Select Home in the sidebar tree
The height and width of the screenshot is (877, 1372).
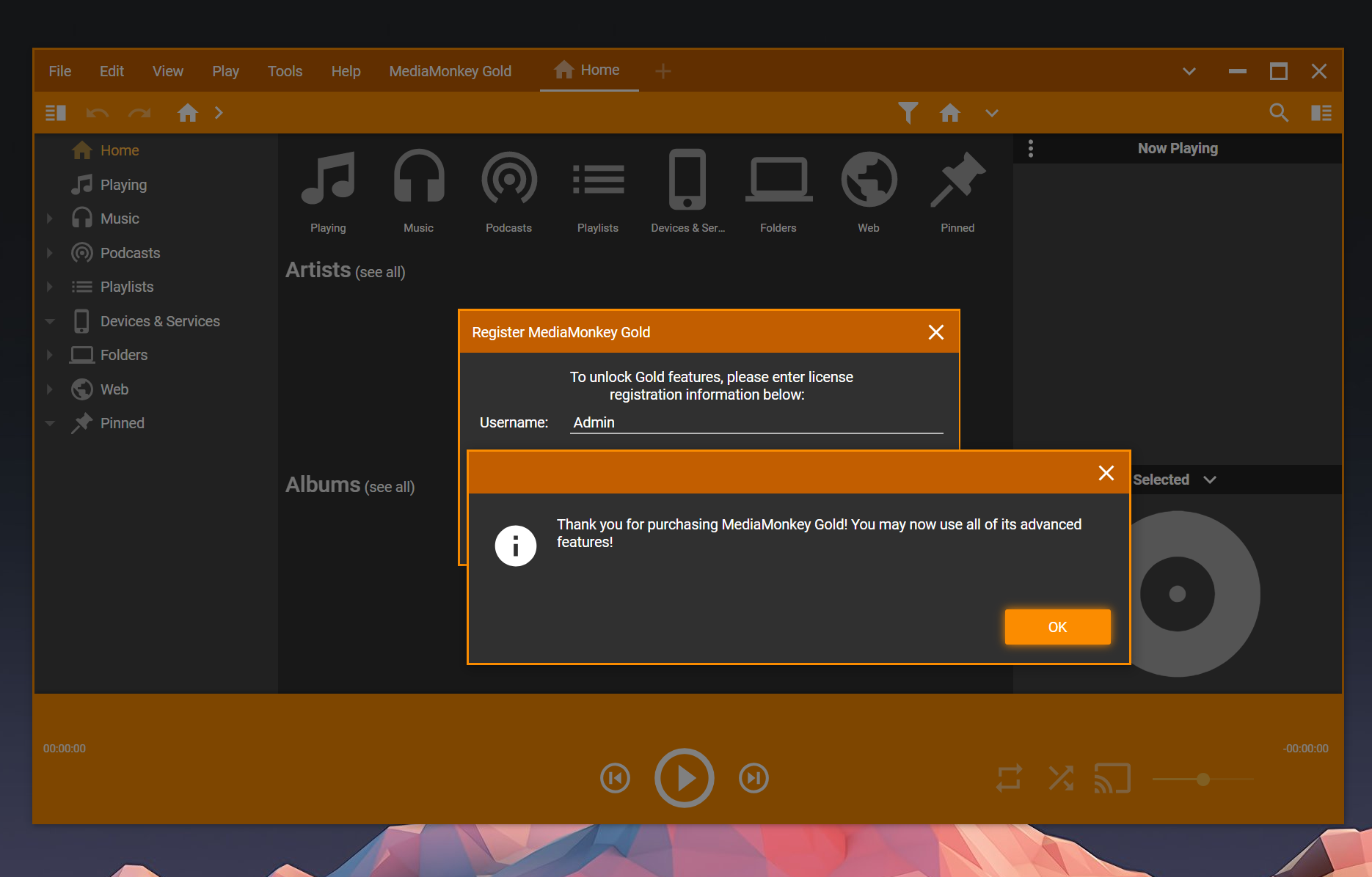coord(120,150)
